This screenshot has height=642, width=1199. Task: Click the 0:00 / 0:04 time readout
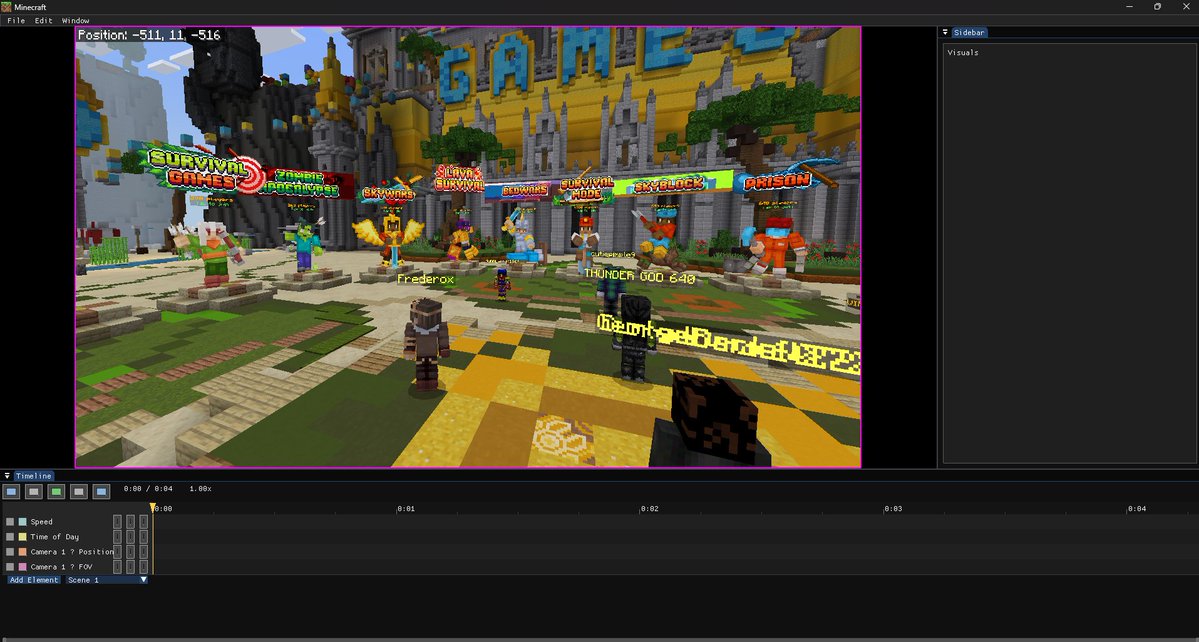(148, 488)
